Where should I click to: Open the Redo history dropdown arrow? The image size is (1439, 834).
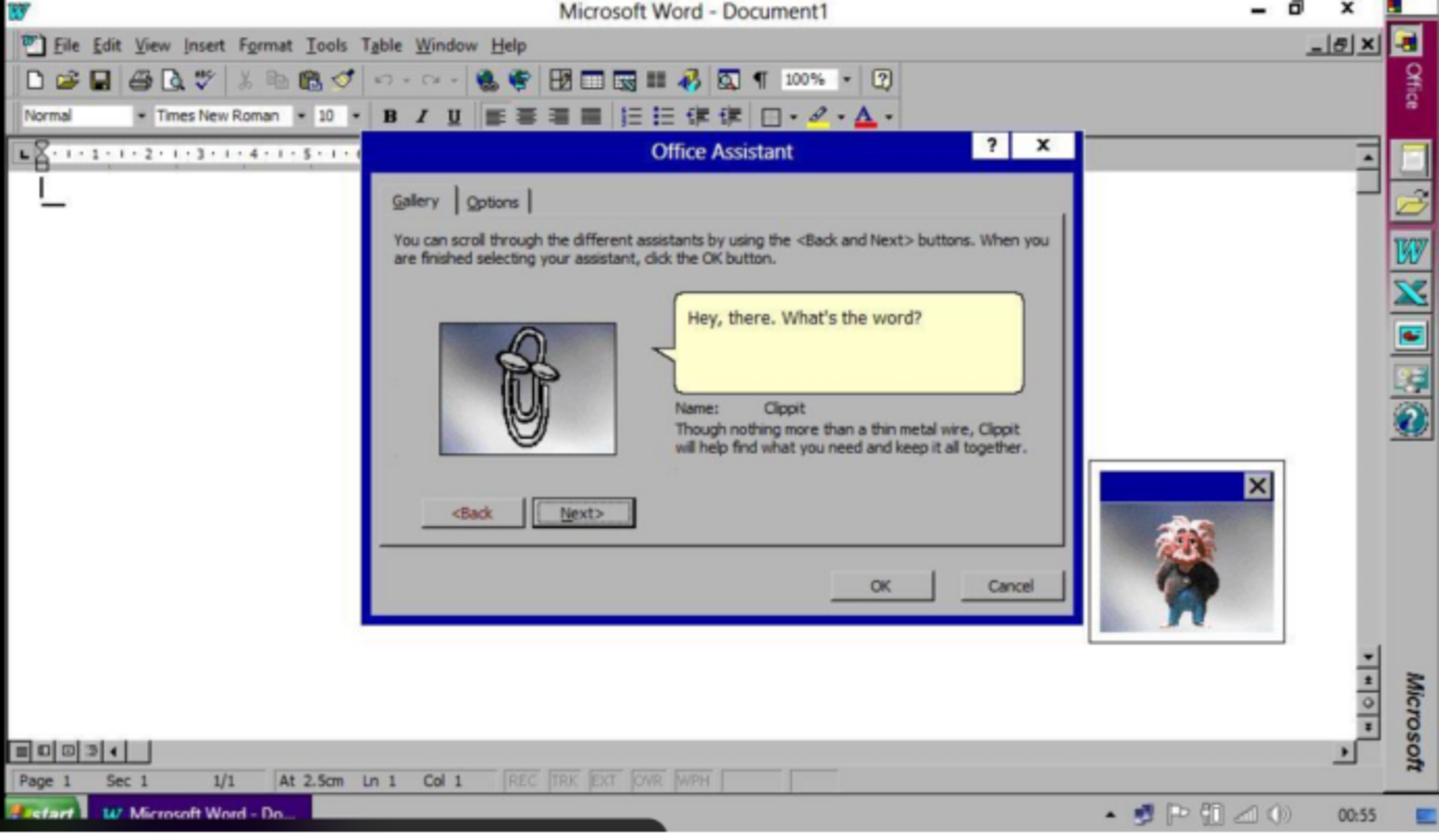tap(454, 80)
